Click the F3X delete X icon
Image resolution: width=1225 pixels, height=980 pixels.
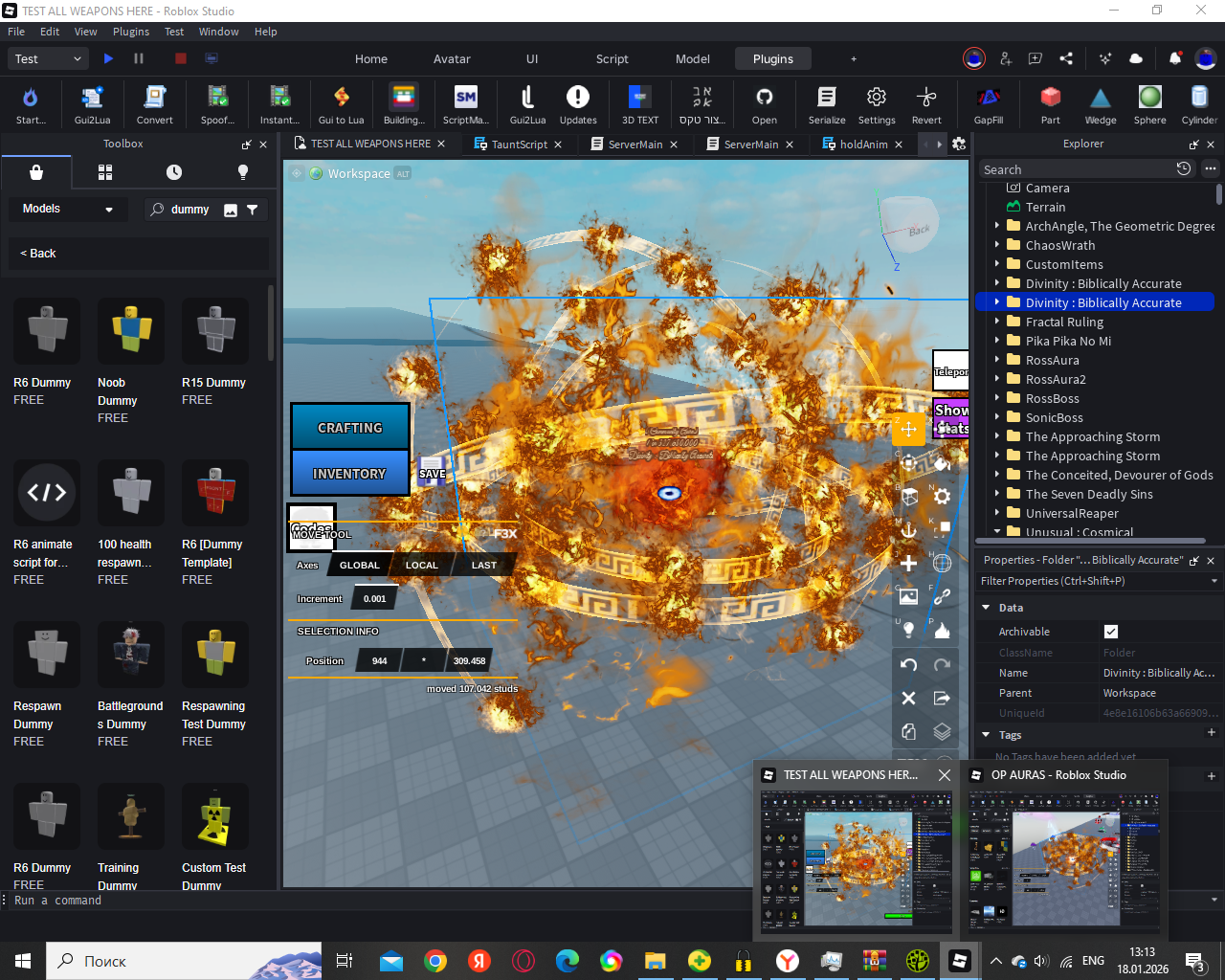(x=909, y=699)
